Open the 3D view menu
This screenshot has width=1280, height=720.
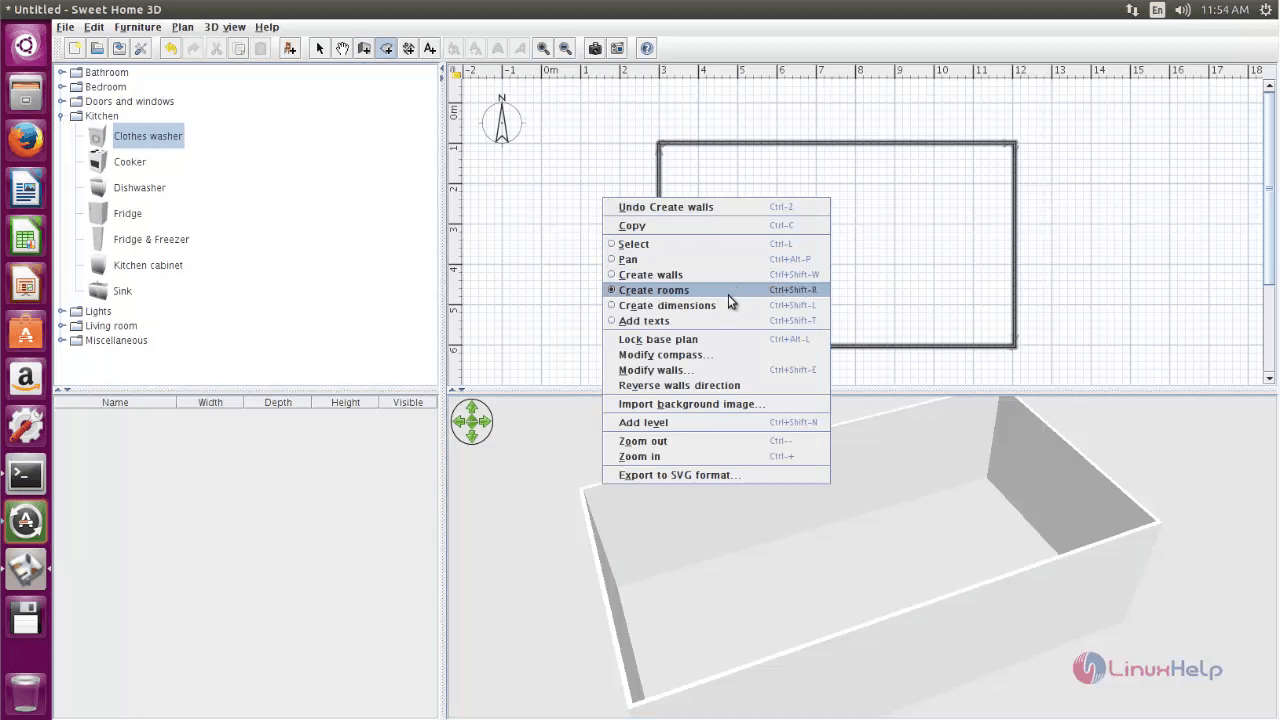tap(225, 27)
